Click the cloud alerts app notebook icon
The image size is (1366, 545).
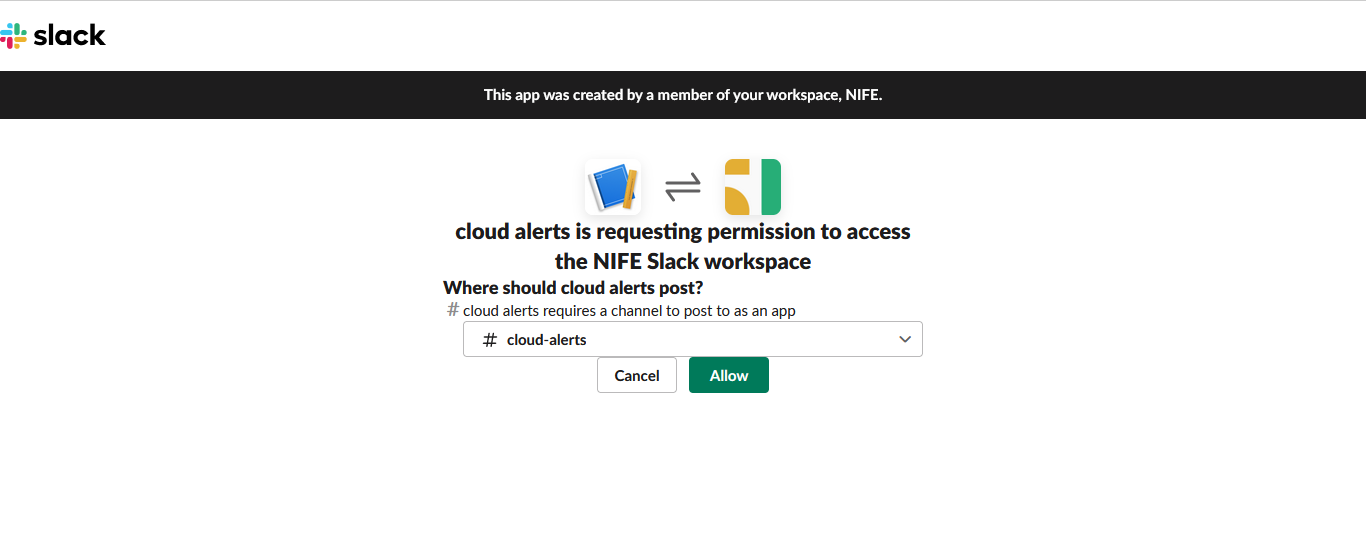613,187
